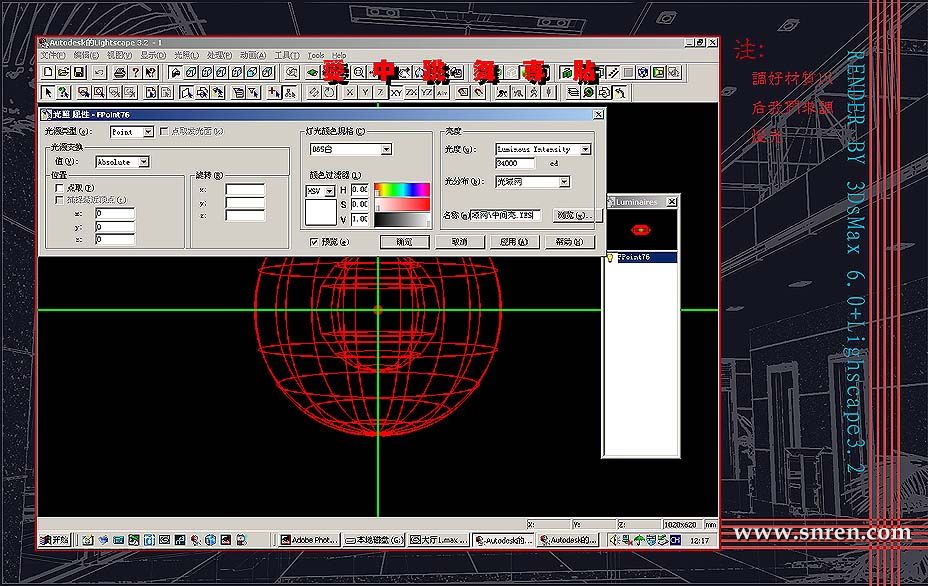
Task: Click the Save toolbar icon
Action: coord(78,73)
